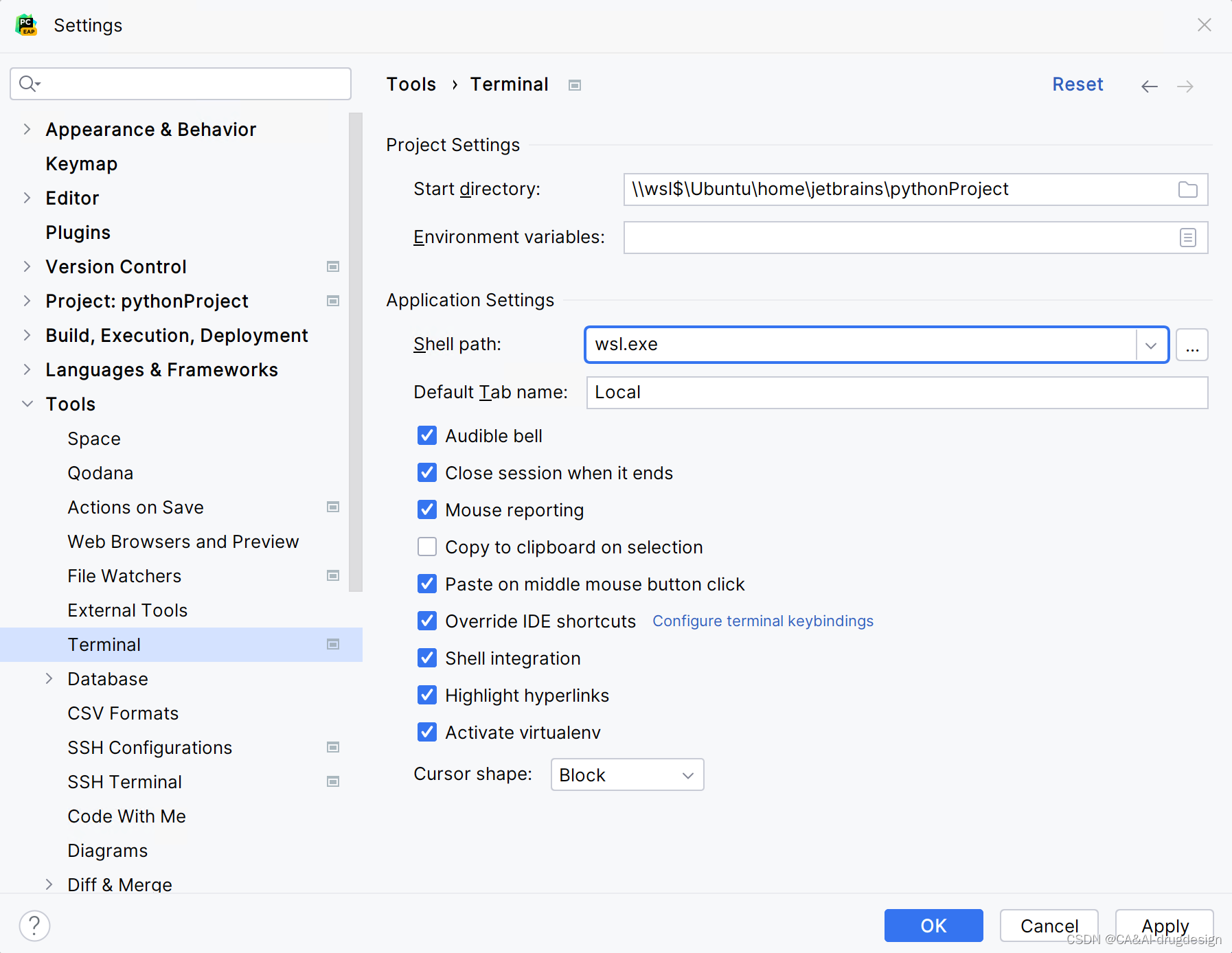
Task: Open the environment variables editor icon
Action: pyautogui.click(x=1187, y=238)
